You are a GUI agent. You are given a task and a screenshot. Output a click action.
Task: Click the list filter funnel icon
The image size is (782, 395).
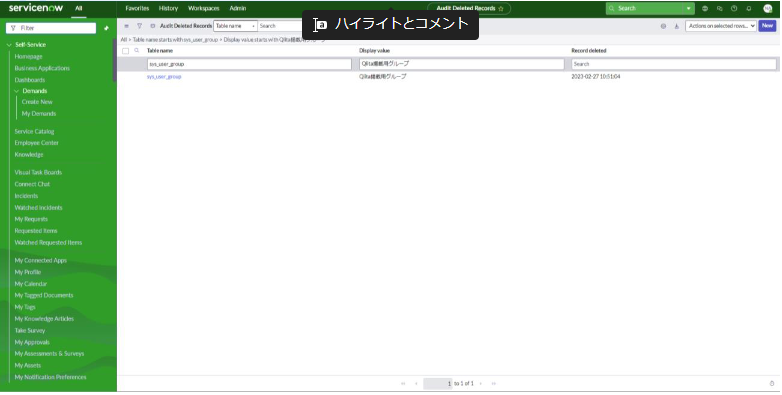(139, 26)
